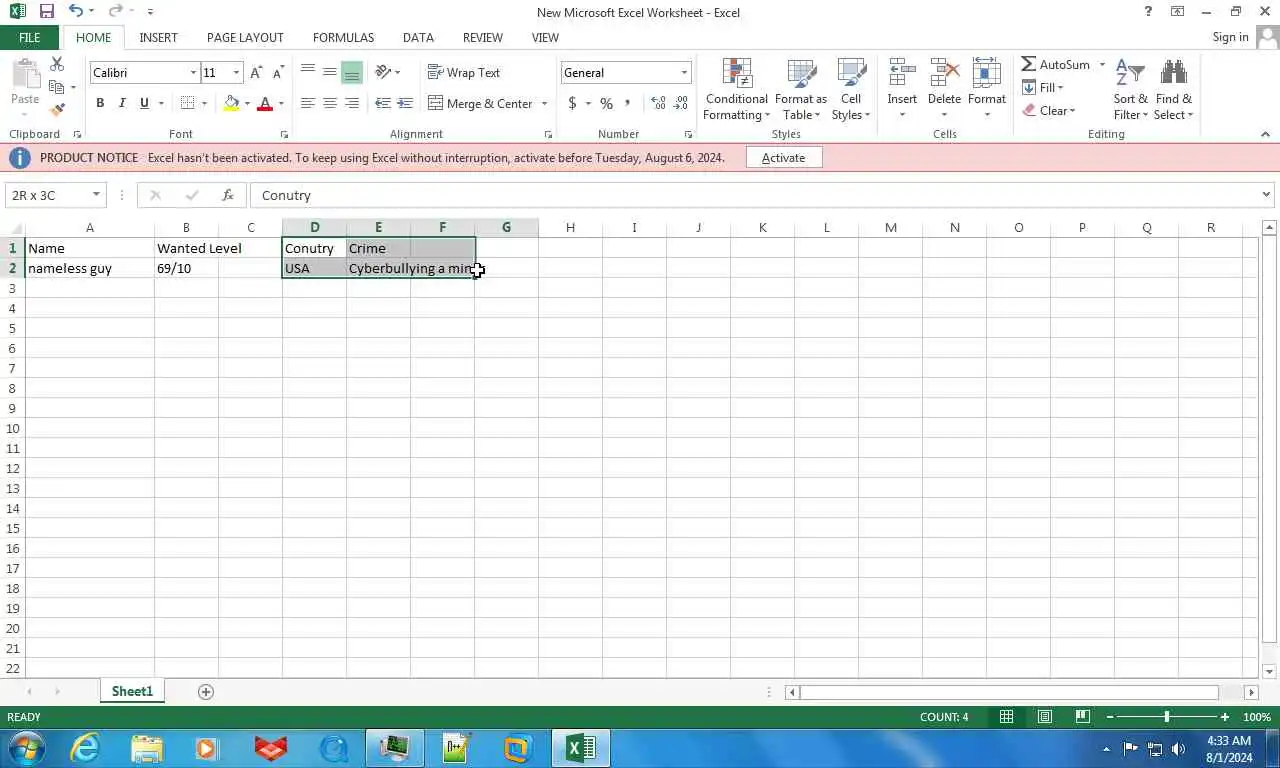Align text to middle of cell

coord(329,72)
